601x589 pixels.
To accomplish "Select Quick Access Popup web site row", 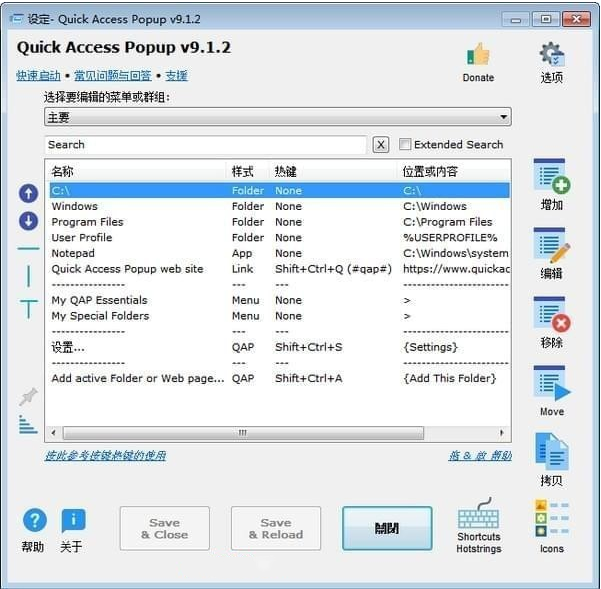I will click(279, 269).
